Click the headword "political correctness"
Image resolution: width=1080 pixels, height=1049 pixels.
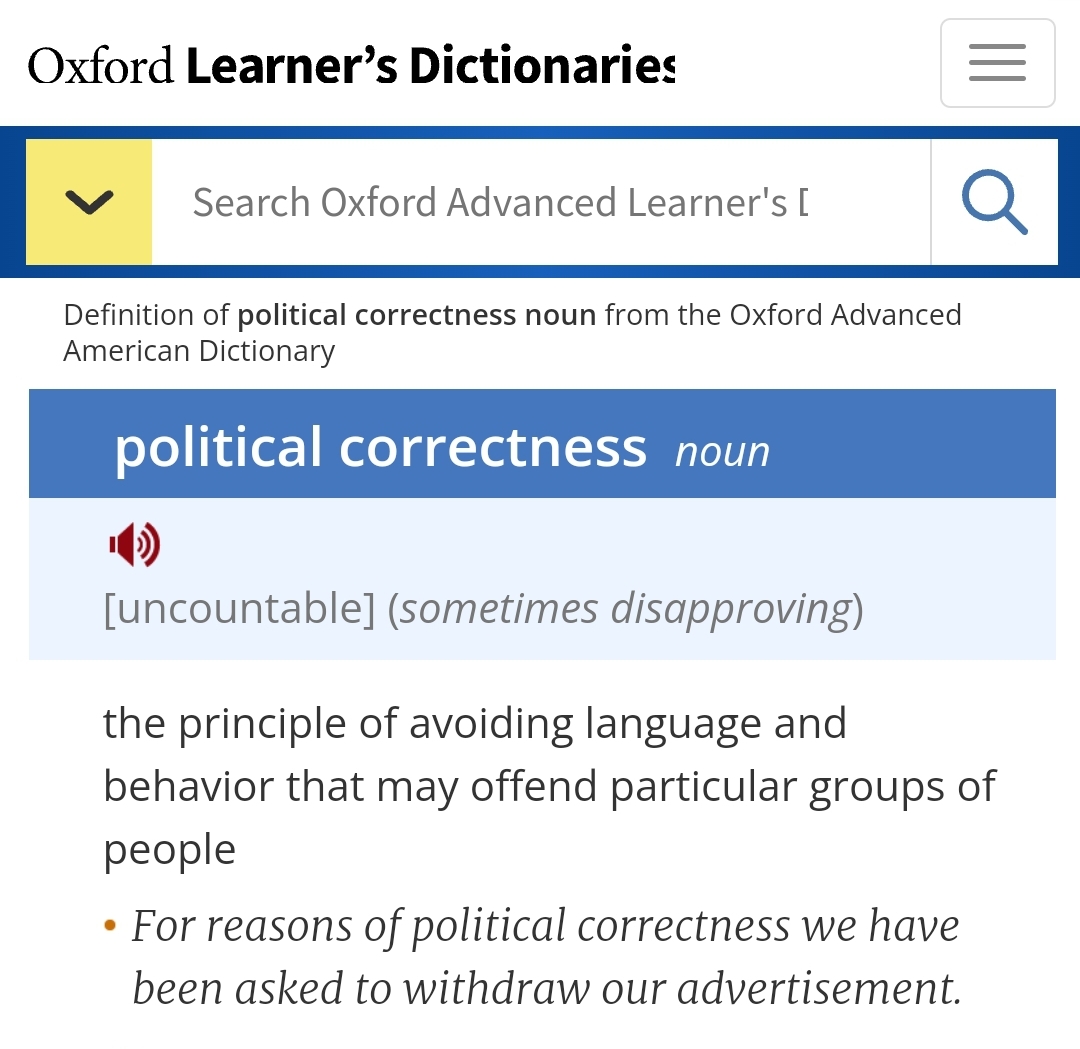[381, 447]
